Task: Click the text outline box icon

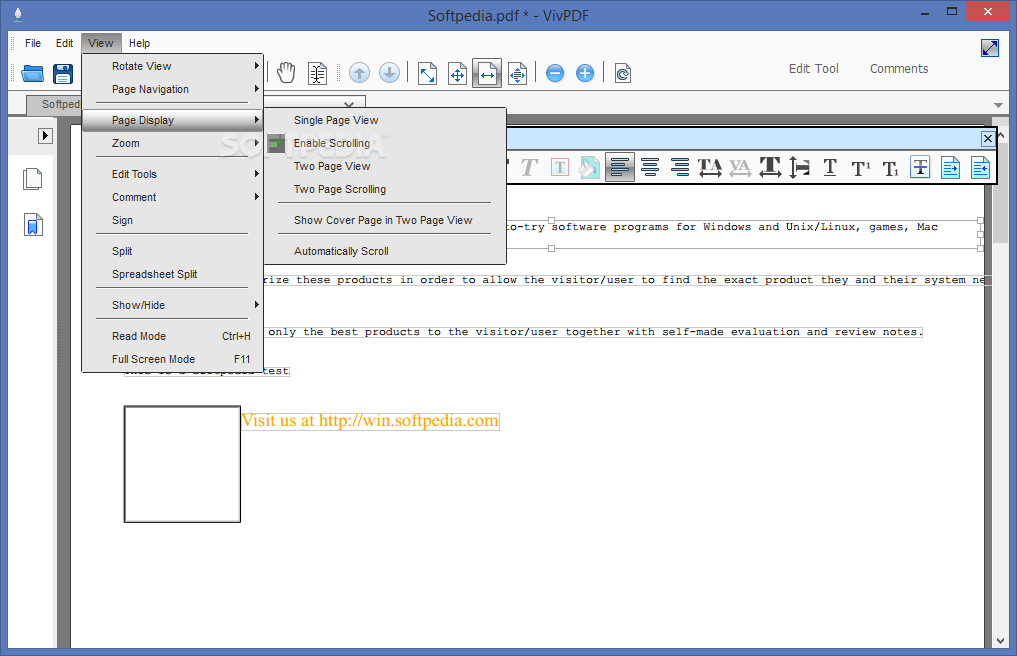Action: pos(560,168)
